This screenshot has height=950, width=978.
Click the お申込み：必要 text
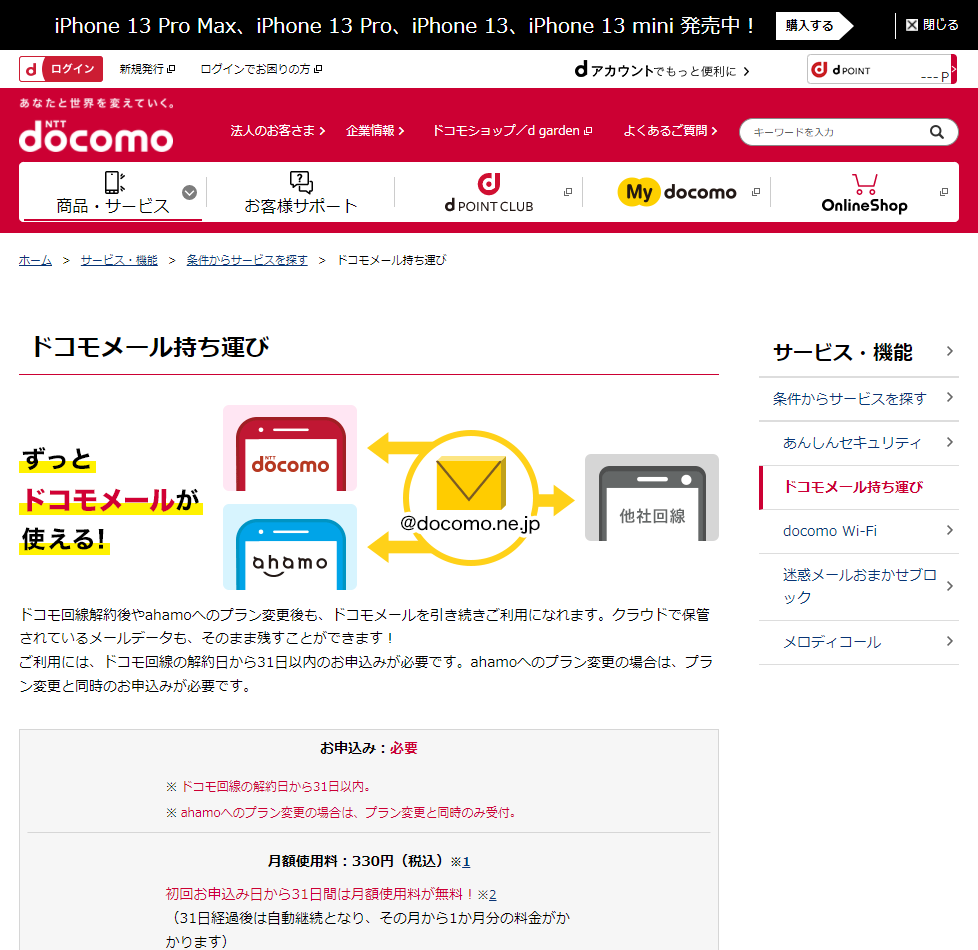pyautogui.click(x=369, y=748)
